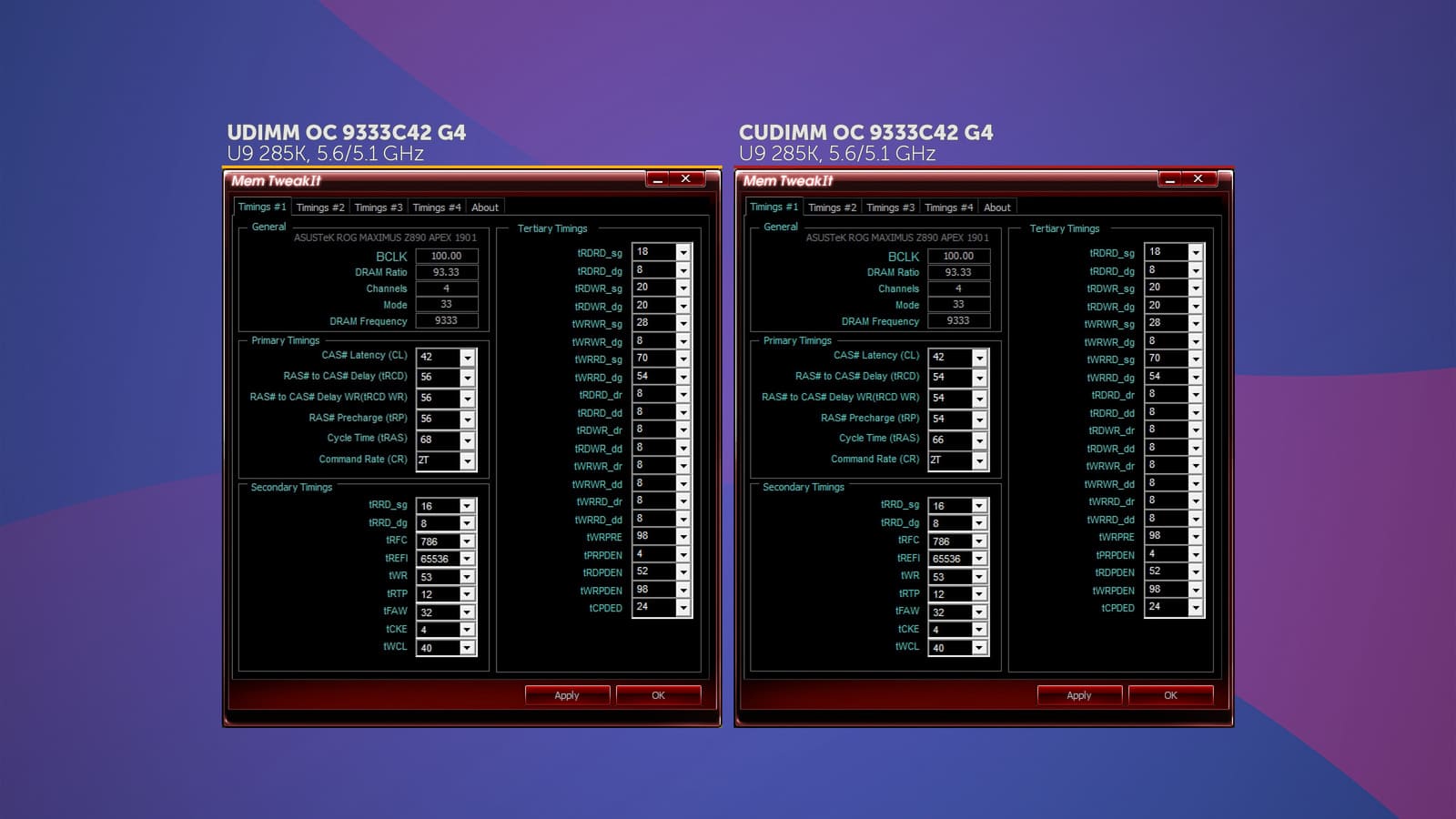This screenshot has width=1456, height=819.
Task: Click Apply in the CUDIMM window
Action: (x=1079, y=695)
